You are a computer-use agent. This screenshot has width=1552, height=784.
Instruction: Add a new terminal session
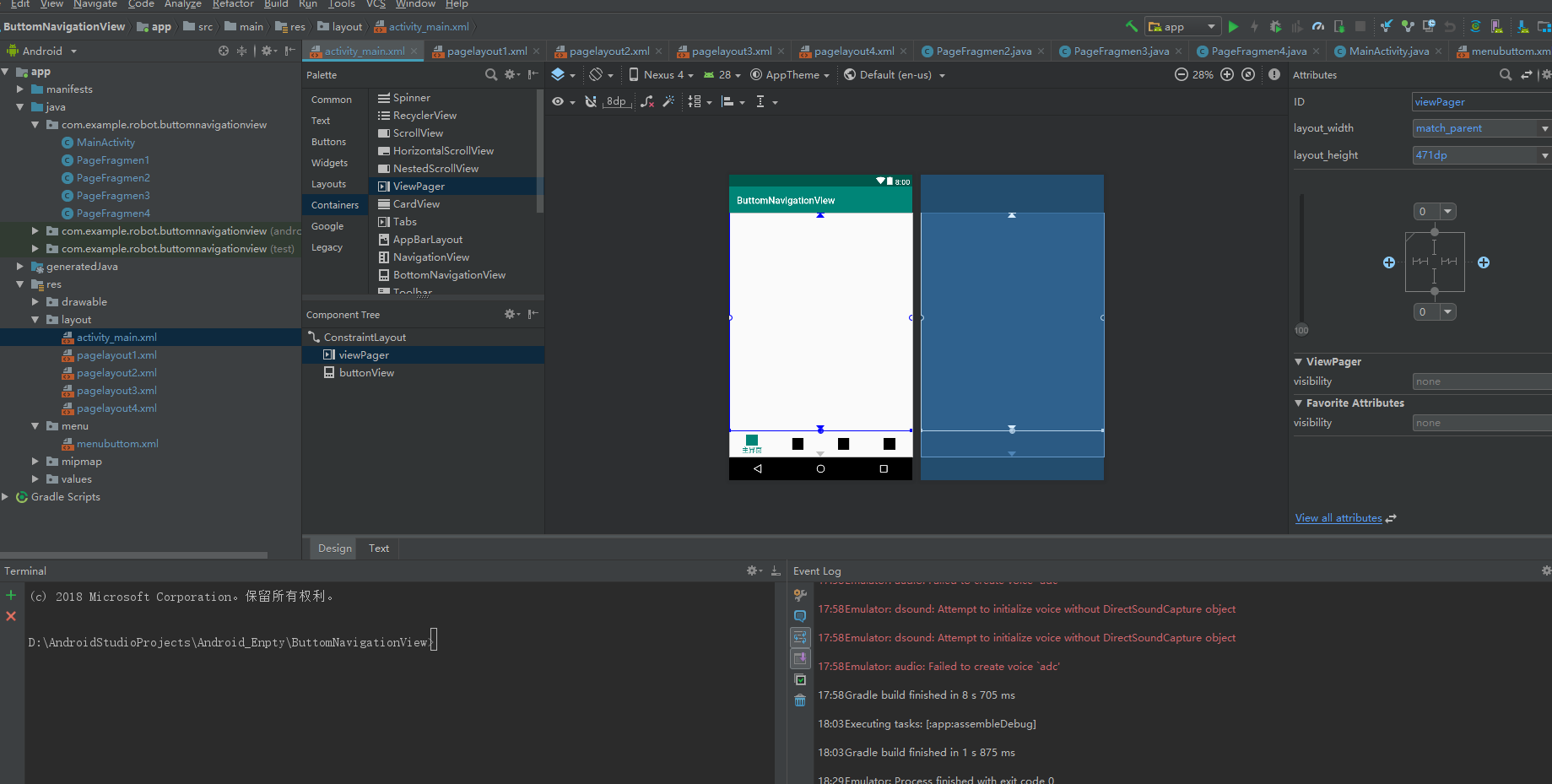pyautogui.click(x=11, y=596)
